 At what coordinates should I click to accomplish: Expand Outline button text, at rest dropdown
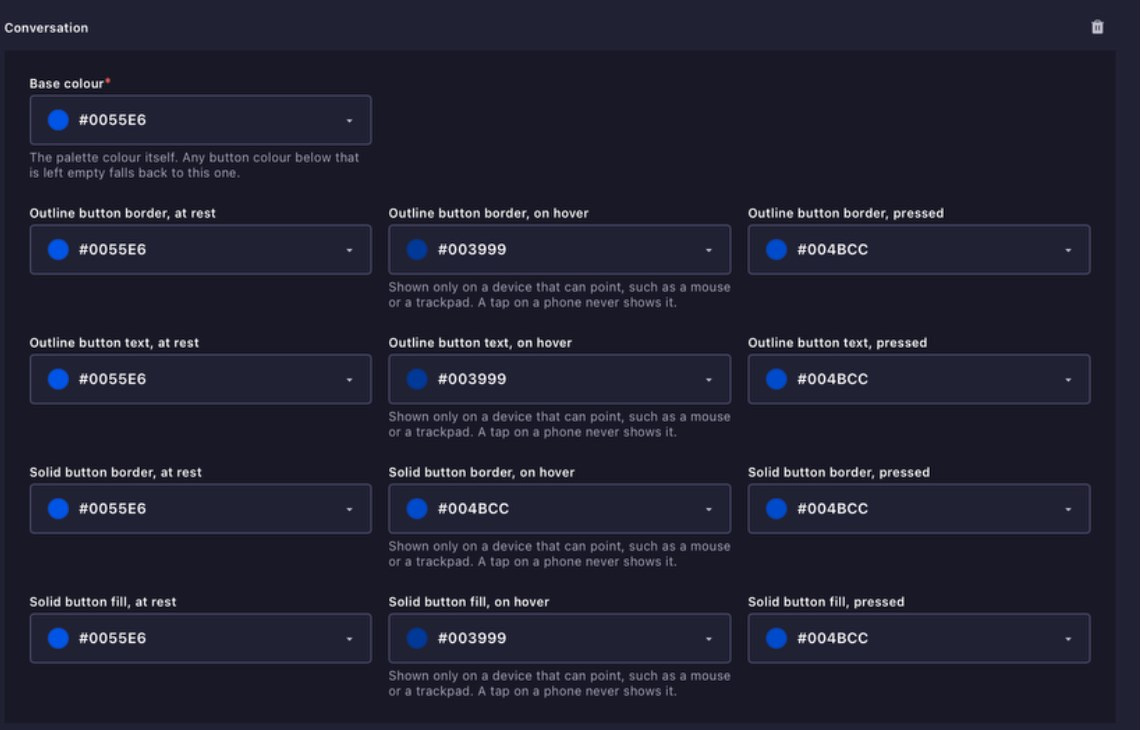349,380
